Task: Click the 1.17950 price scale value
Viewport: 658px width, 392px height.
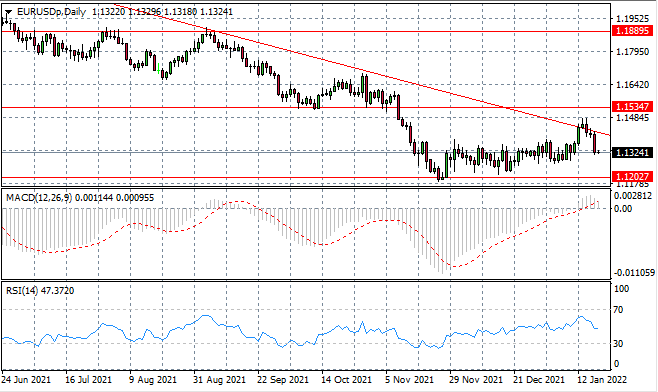Action: tap(632, 52)
